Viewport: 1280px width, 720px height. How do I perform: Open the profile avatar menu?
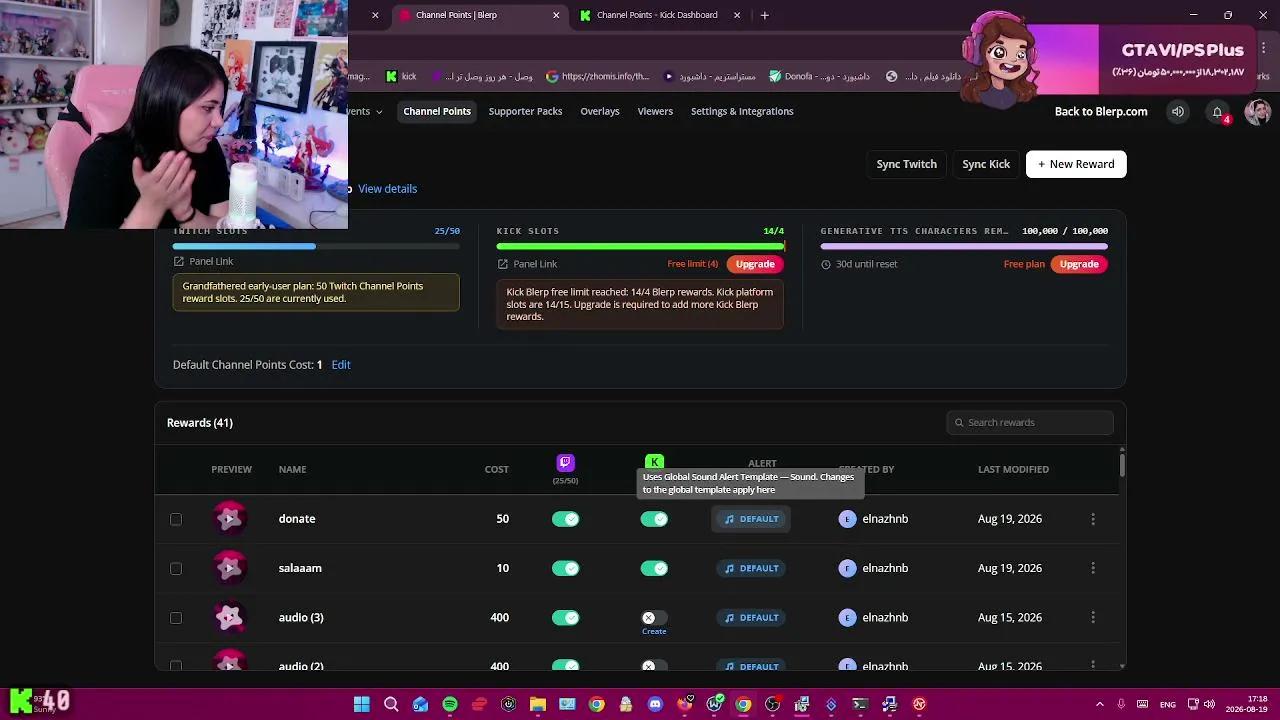[x=1257, y=112]
